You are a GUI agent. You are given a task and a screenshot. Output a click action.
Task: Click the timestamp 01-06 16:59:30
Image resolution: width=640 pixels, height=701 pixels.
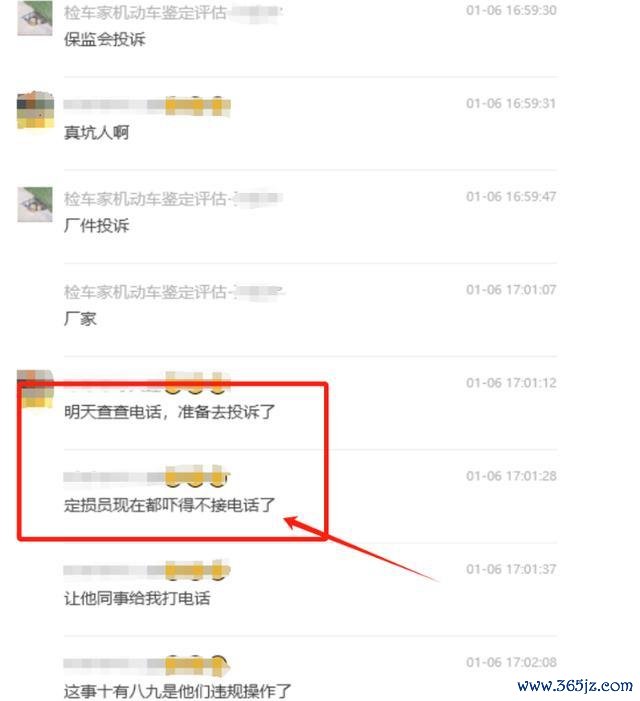coord(511,10)
